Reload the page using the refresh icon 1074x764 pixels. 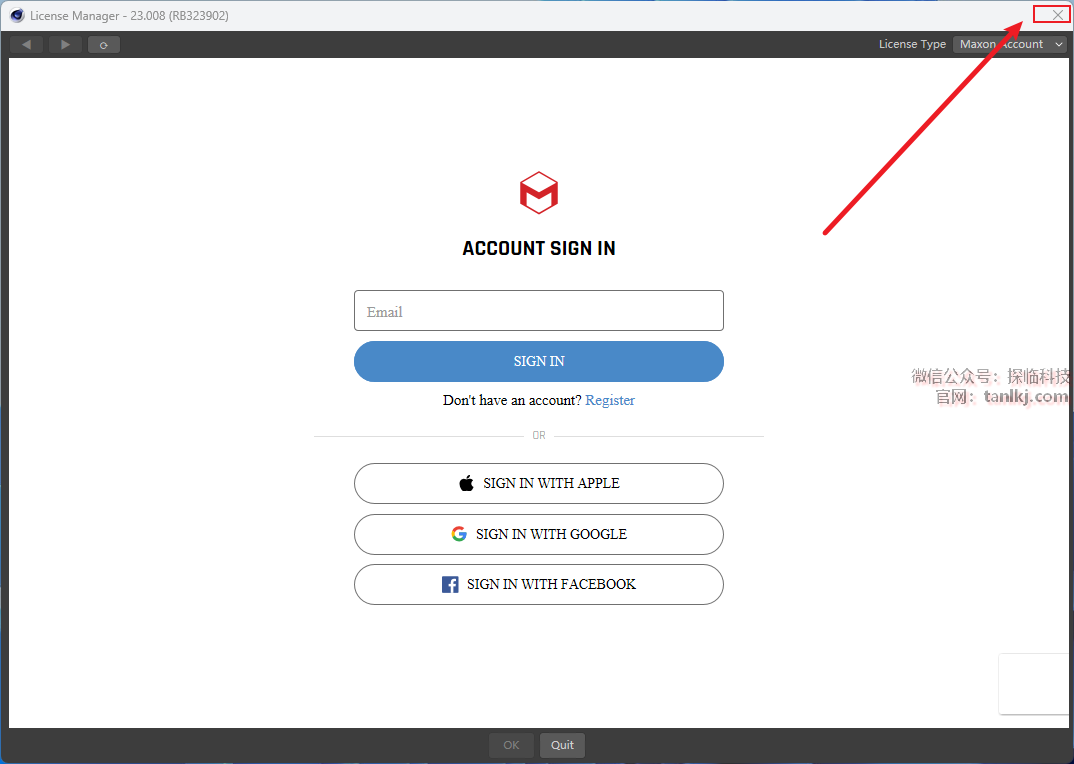(x=103, y=45)
